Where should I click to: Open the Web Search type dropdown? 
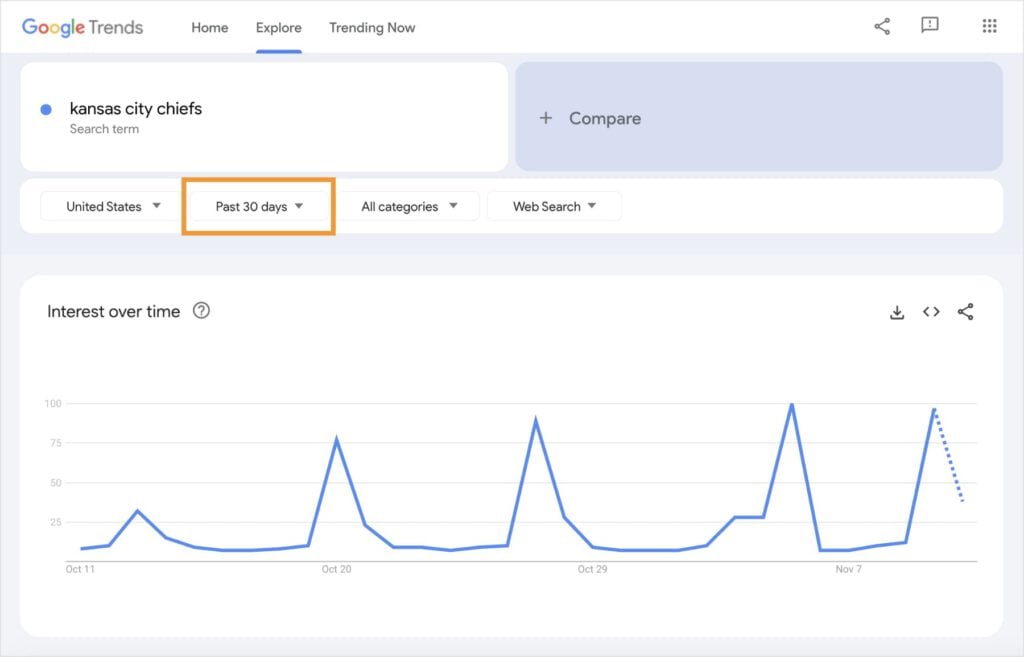coord(554,206)
